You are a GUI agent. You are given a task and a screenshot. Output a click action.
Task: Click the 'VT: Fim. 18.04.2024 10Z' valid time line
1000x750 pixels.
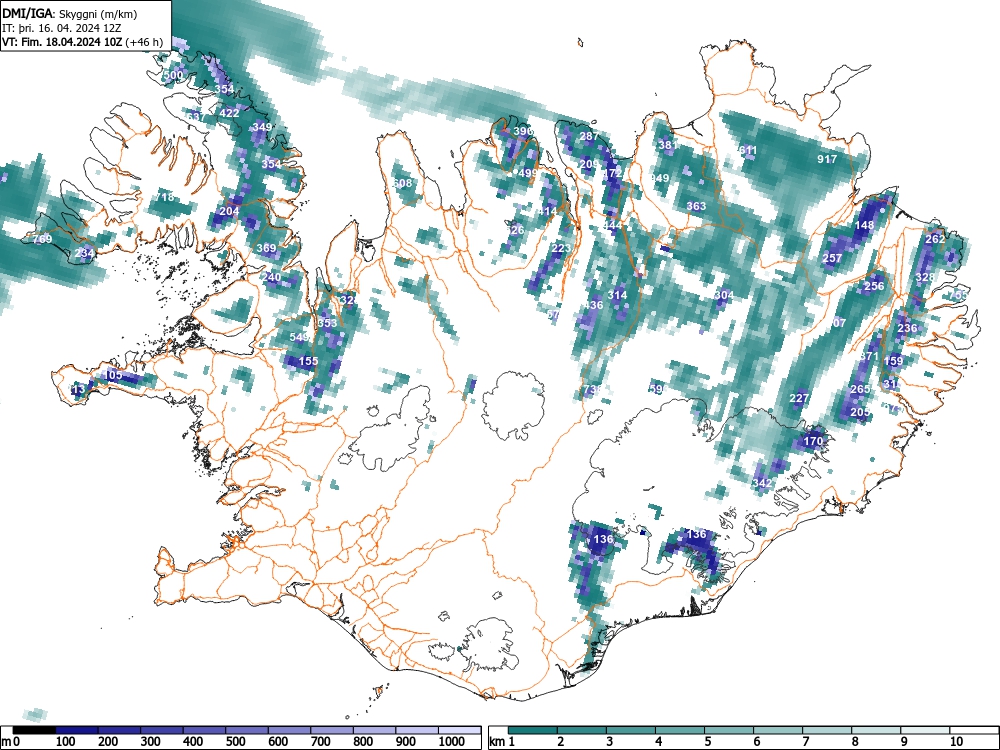82,42
